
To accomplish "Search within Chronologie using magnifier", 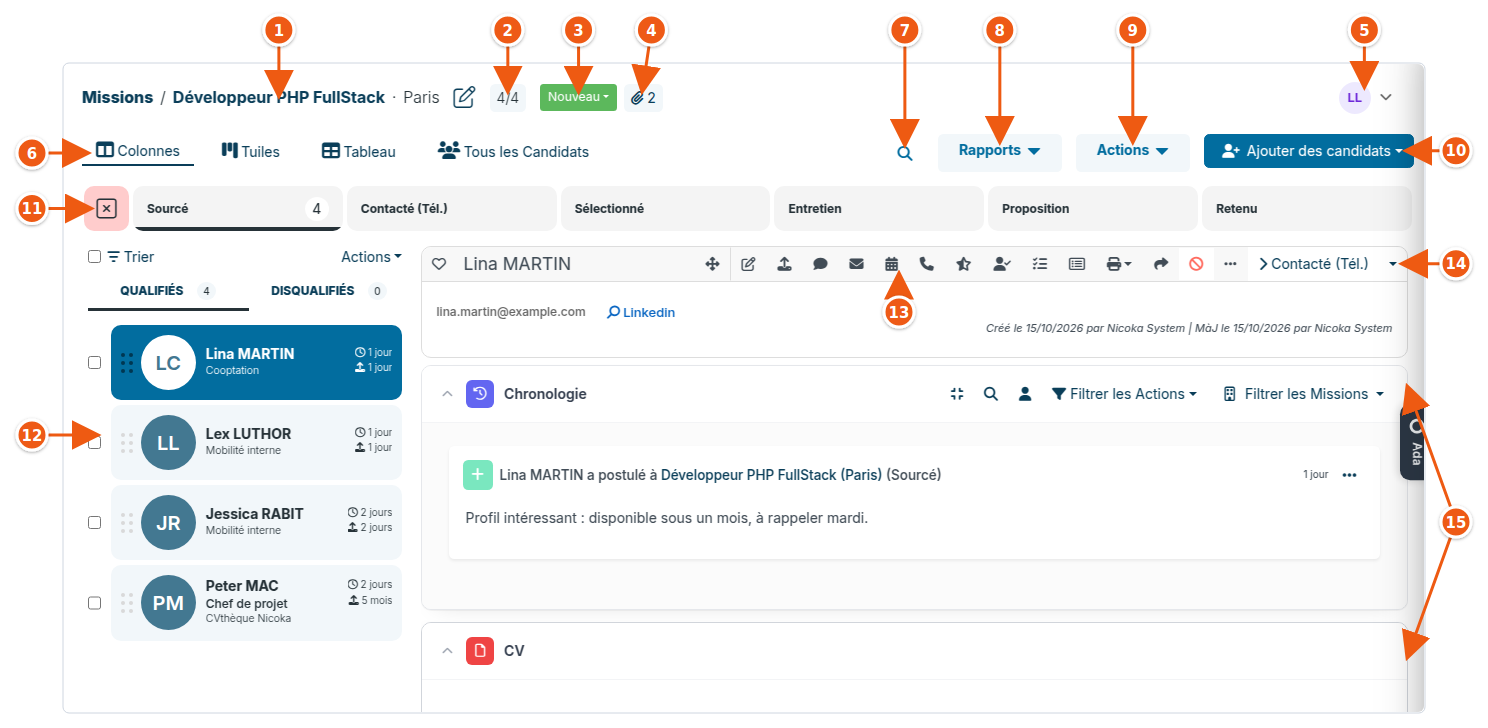I will (x=991, y=394).
